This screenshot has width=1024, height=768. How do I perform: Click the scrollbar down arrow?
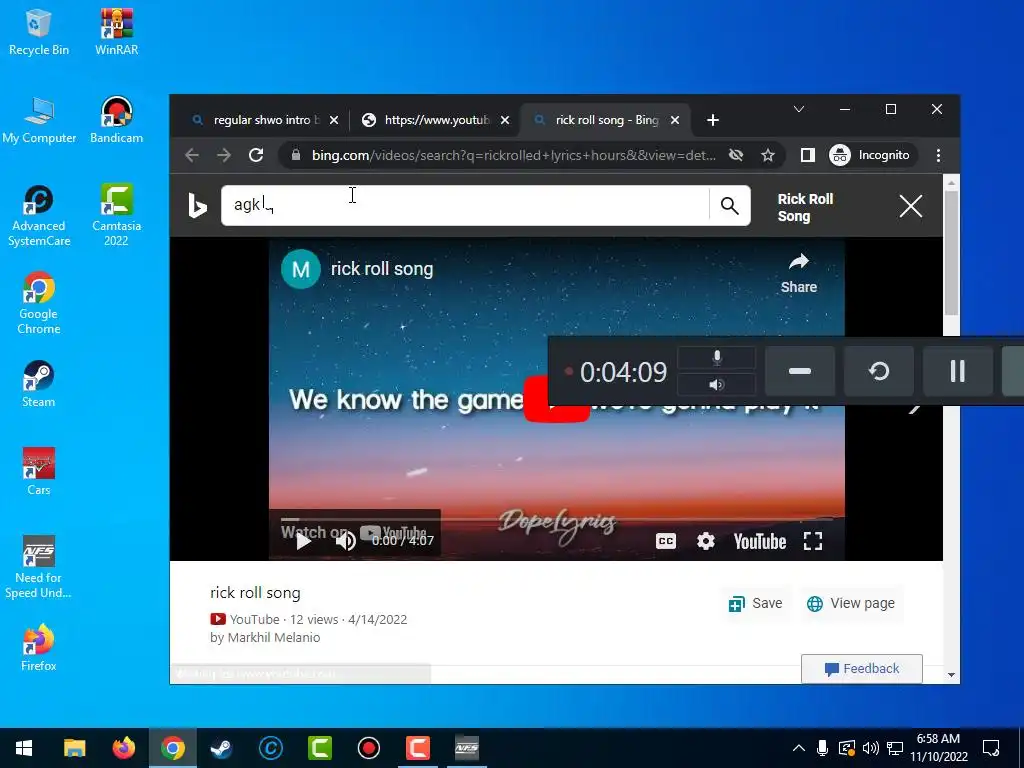click(952, 675)
